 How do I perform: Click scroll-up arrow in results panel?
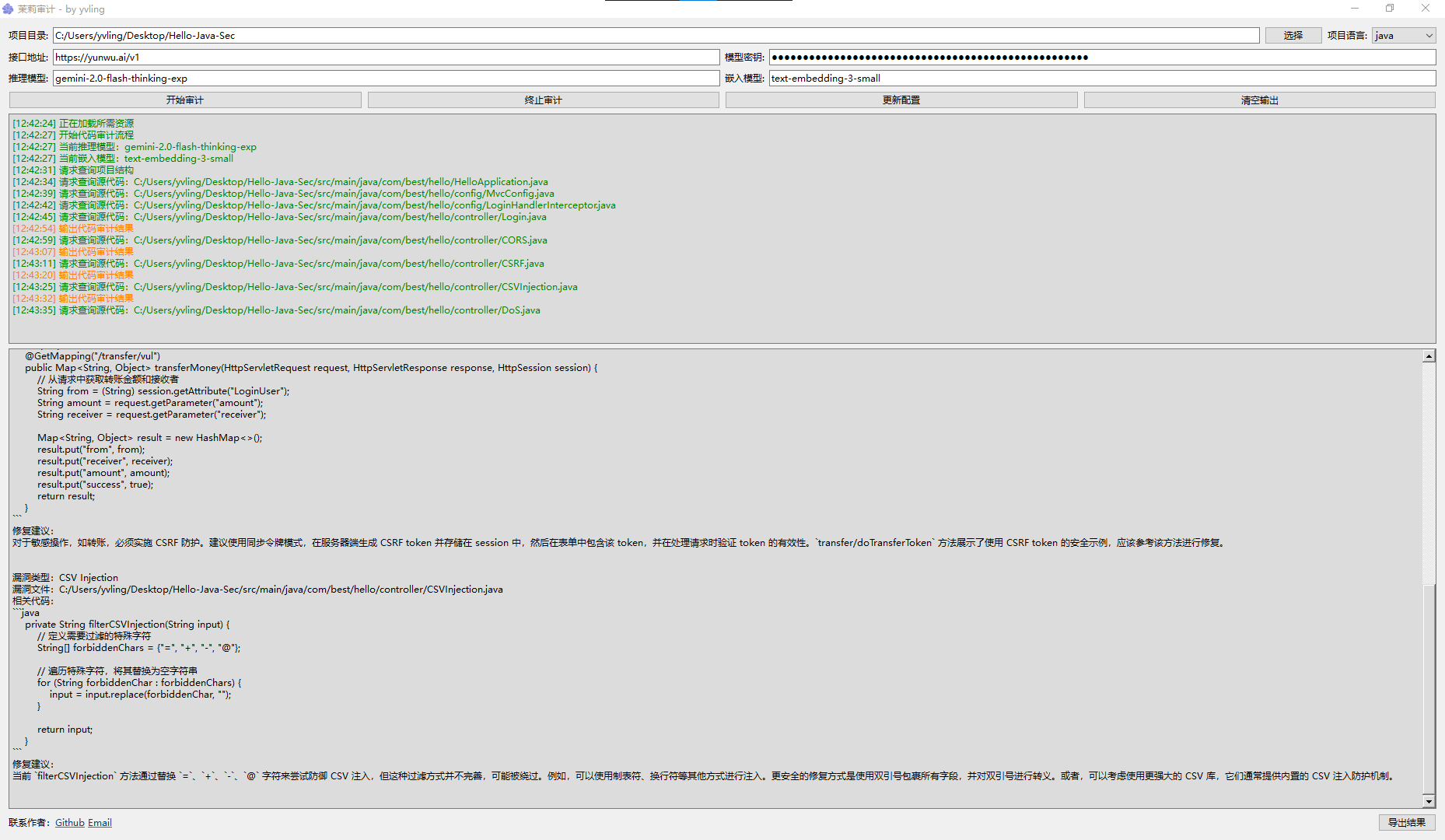pos(1429,356)
